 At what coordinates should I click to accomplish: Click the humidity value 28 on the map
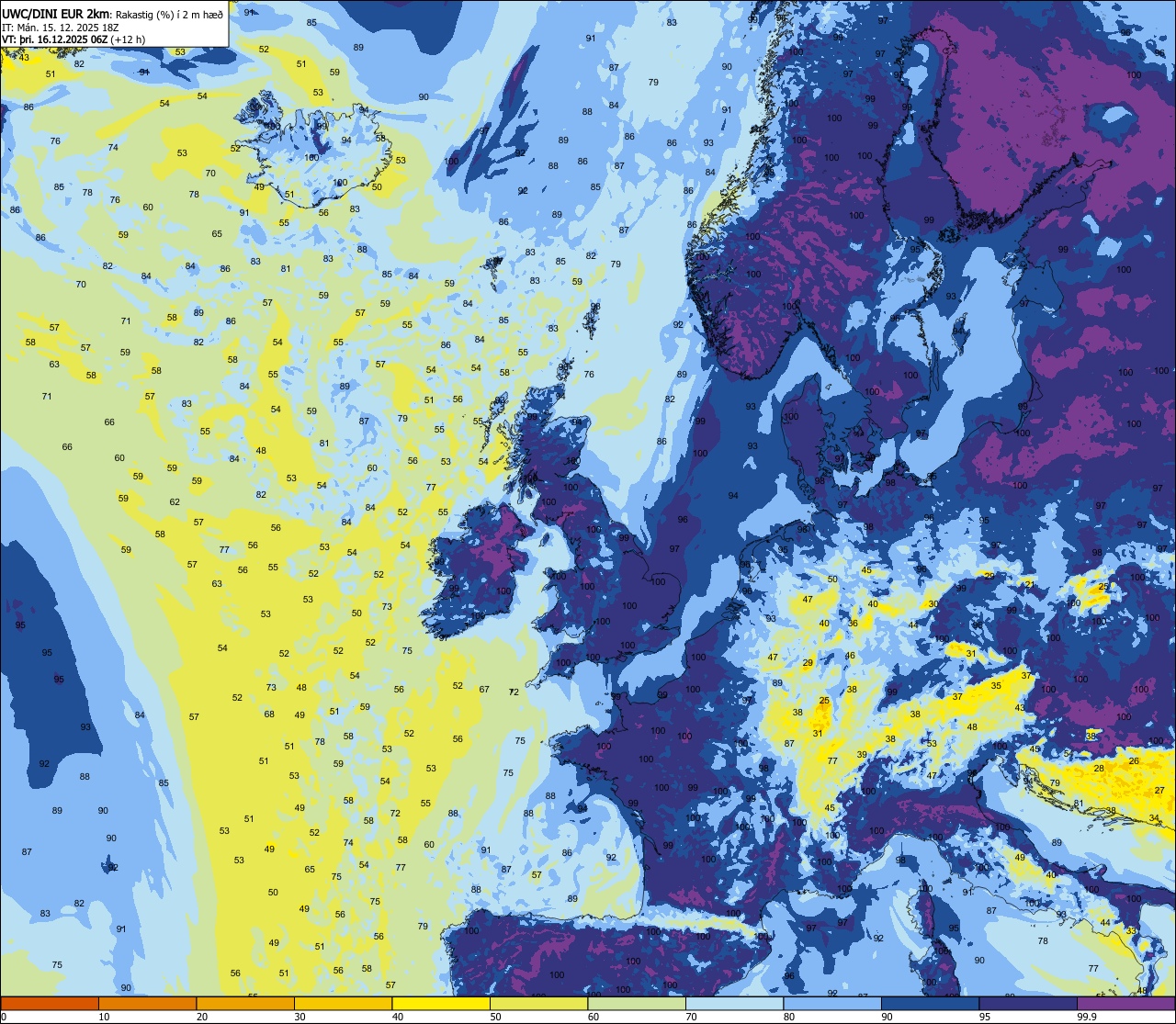coord(1099,768)
